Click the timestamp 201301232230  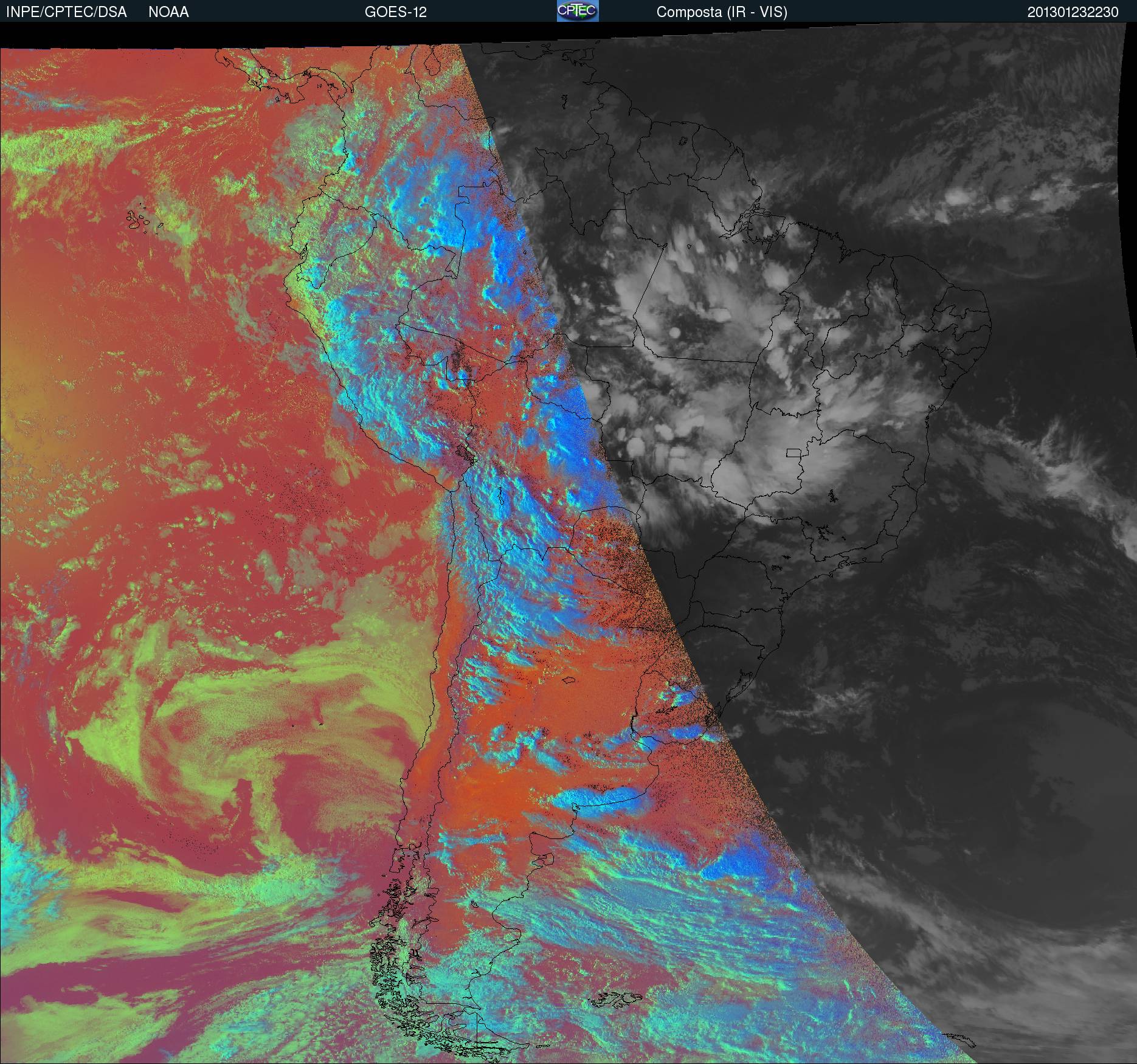[x=1073, y=12]
